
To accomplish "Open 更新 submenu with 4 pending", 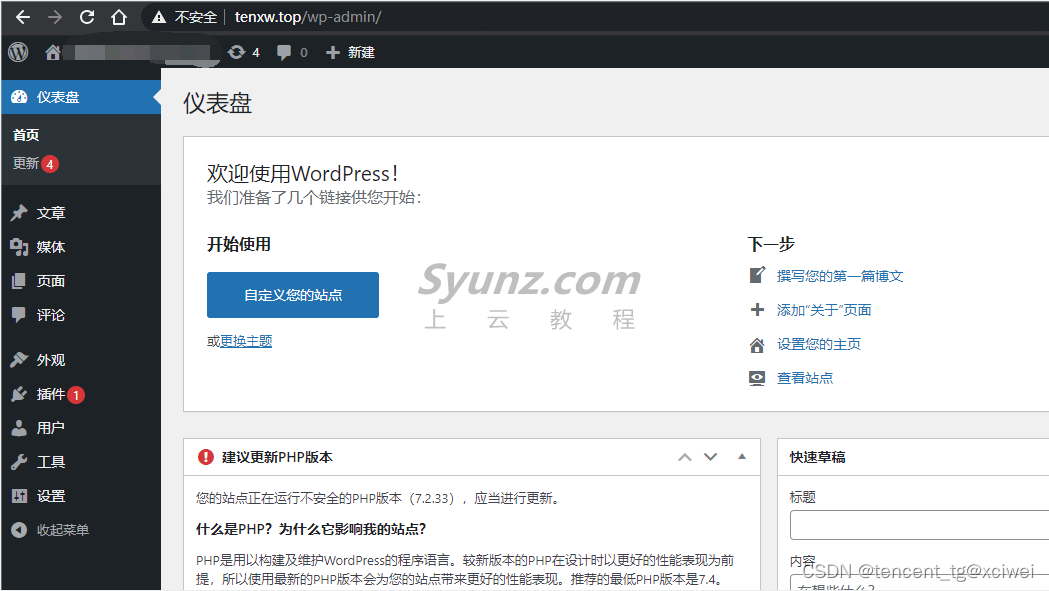I will pos(27,163).
